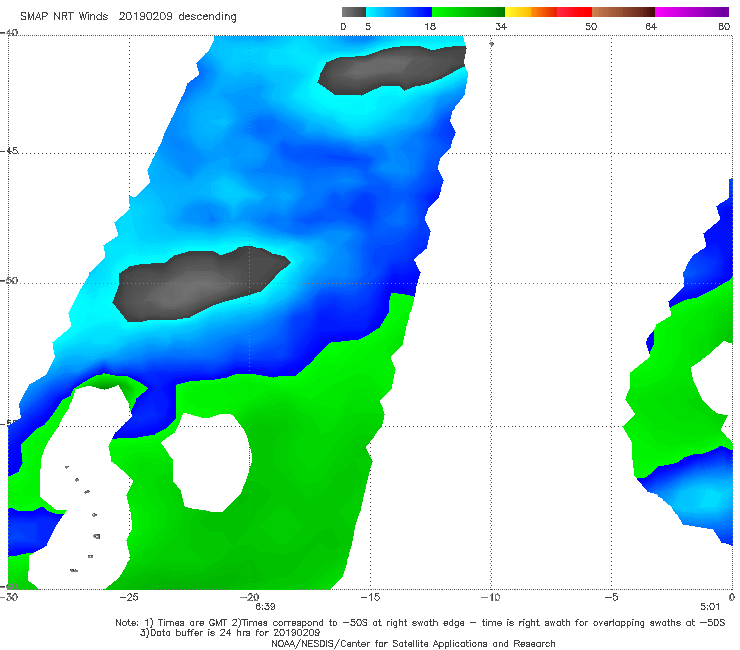Click the red section of the color bar

point(574,12)
